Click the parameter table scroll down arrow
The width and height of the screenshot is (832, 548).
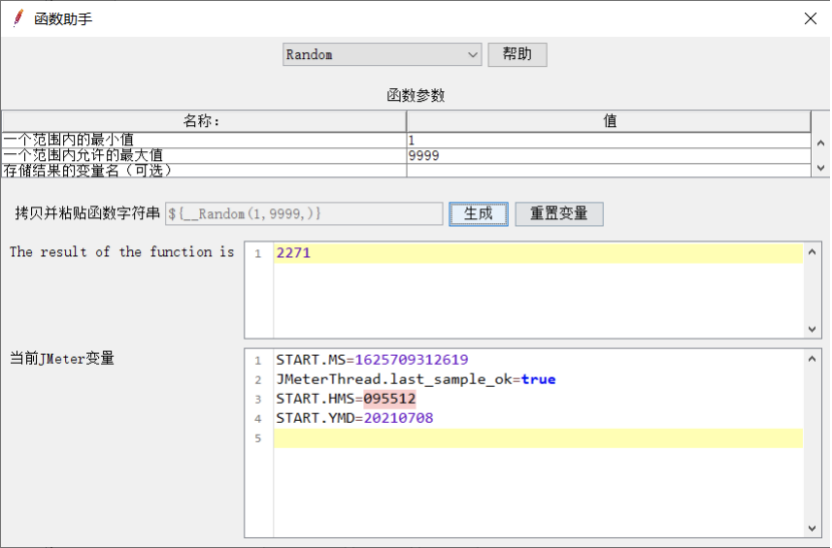820,168
